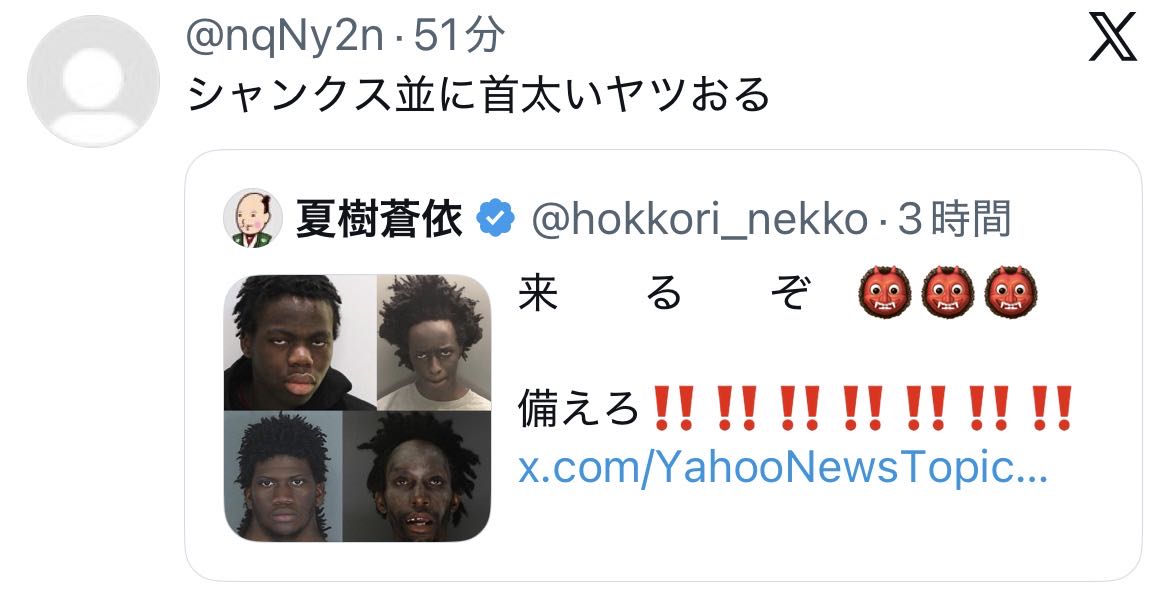Click the blue verified badge
The height and width of the screenshot is (591, 1170).
[496, 219]
